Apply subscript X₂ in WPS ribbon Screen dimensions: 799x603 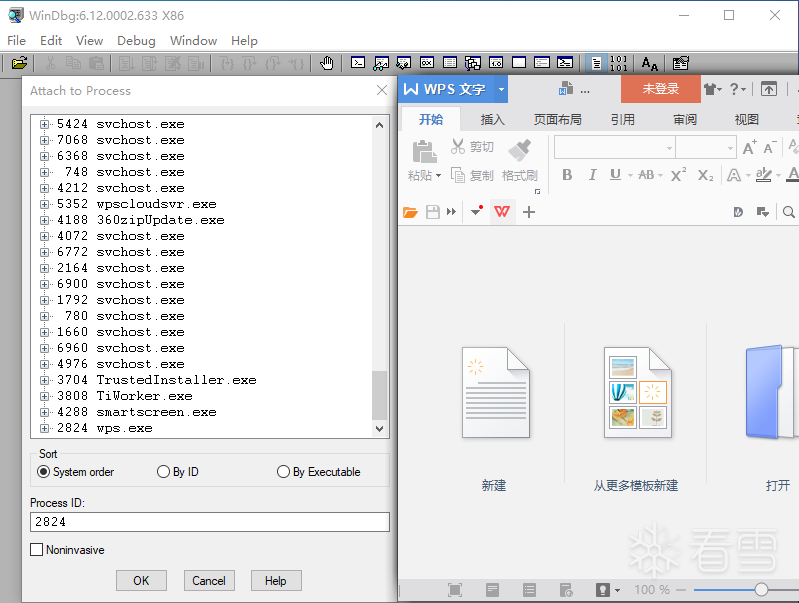click(x=706, y=175)
